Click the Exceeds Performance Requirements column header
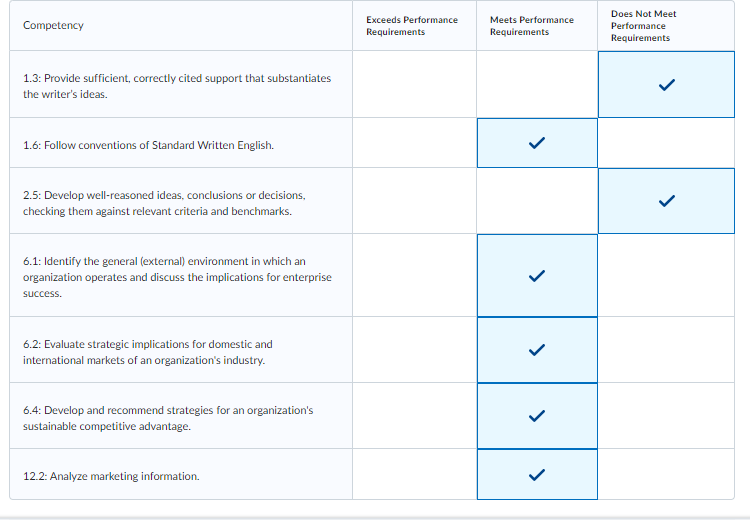The height and width of the screenshot is (521, 750). click(x=412, y=26)
